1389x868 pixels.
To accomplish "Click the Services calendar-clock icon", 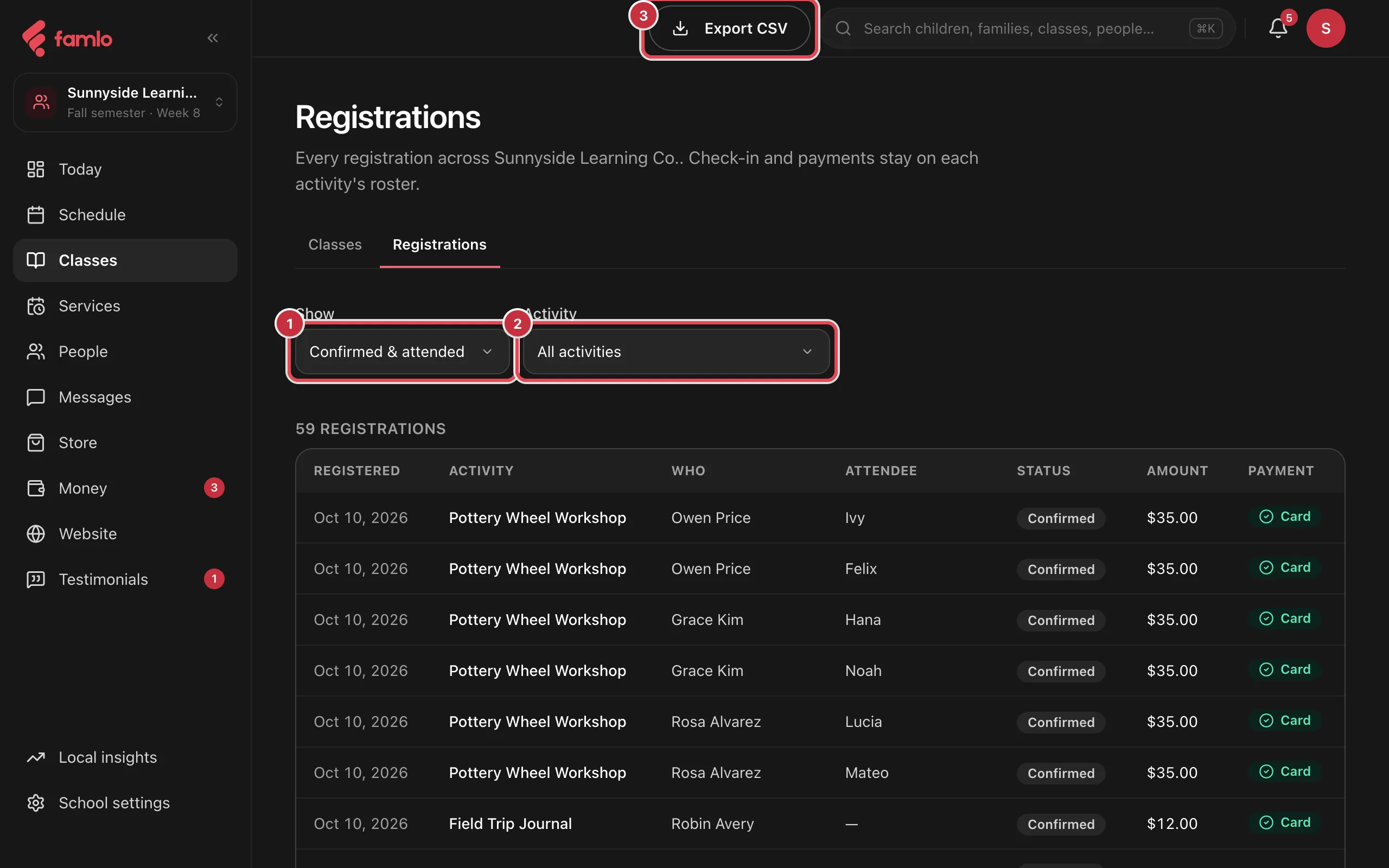I will point(36,306).
